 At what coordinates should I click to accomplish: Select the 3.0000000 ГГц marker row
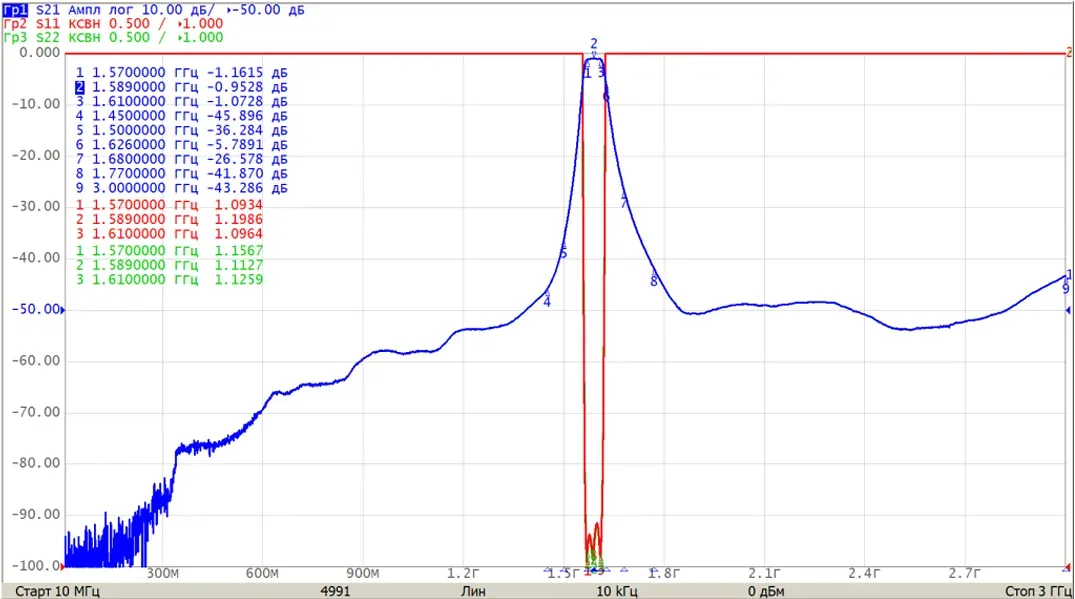pos(182,188)
